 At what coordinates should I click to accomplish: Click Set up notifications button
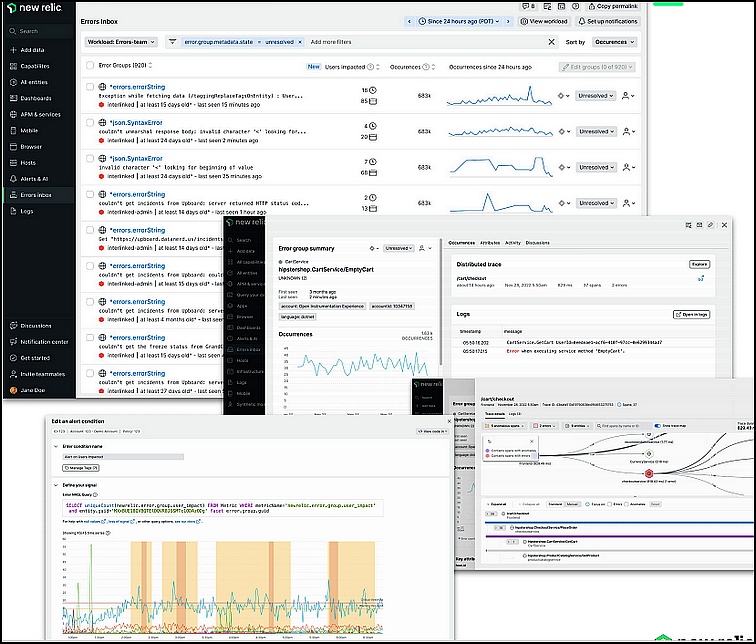pyautogui.click(x=608, y=21)
